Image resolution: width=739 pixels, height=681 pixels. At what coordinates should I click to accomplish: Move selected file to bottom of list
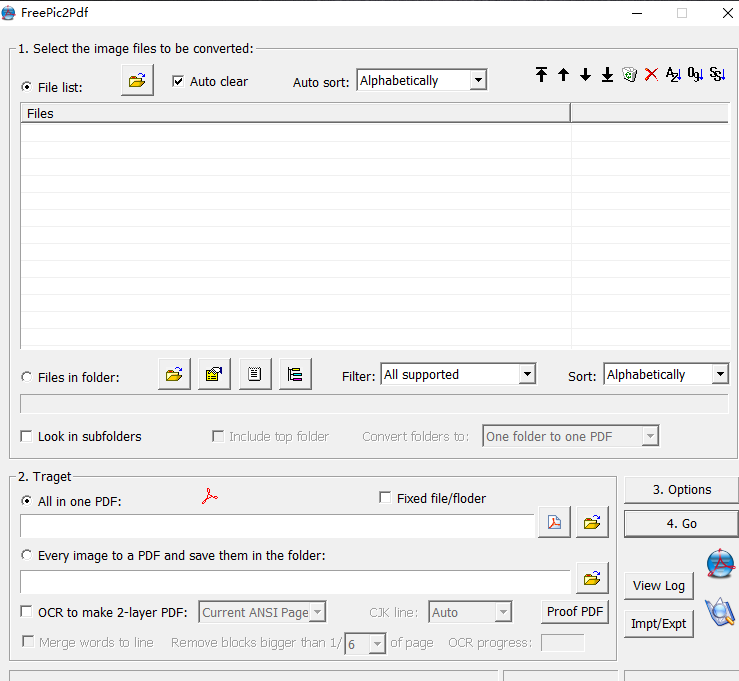pos(607,74)
